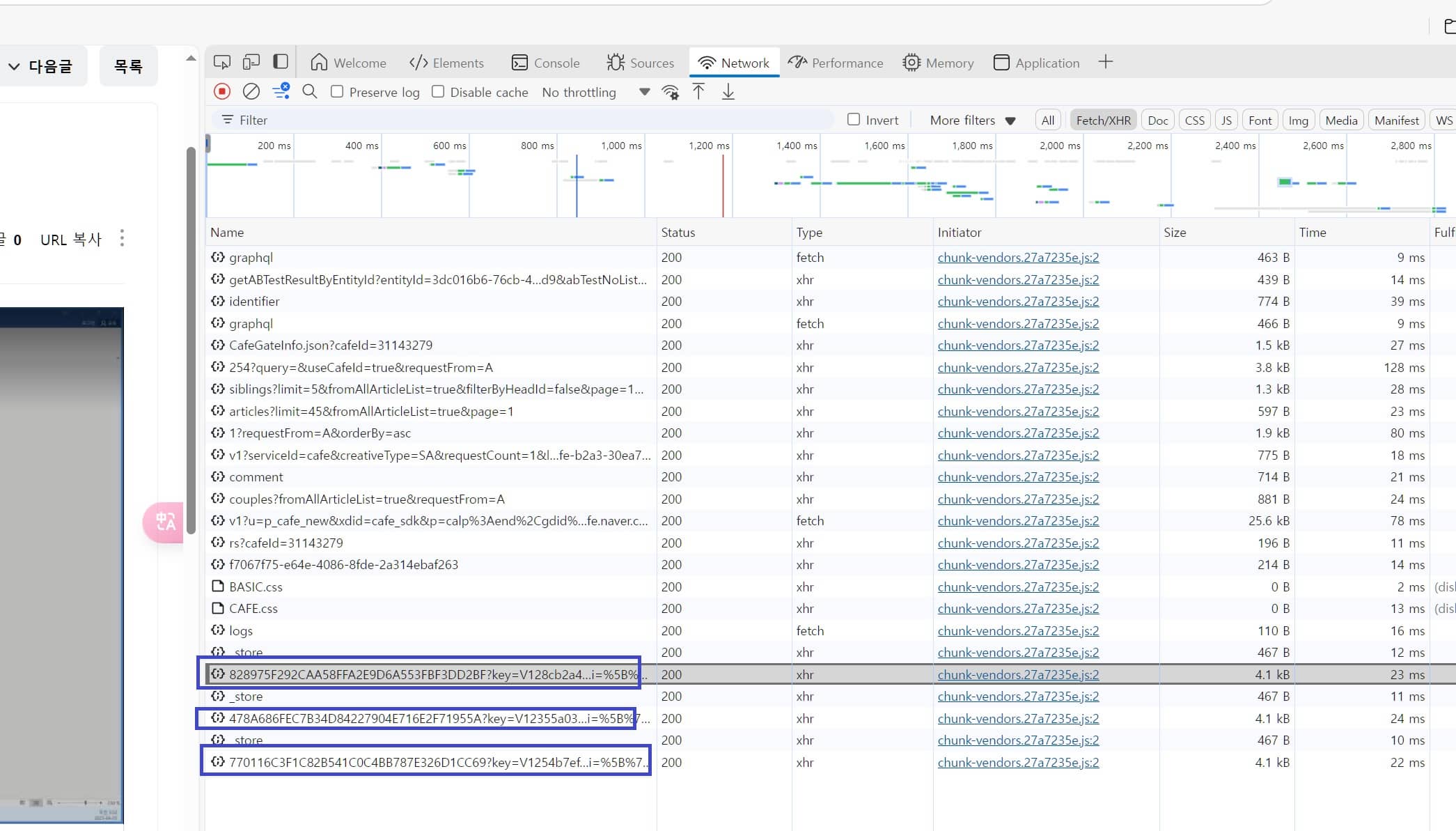This screenshot has height=831, width=1456.
Task: Check the Invert filter checkbox
Action: pos(854,119)
